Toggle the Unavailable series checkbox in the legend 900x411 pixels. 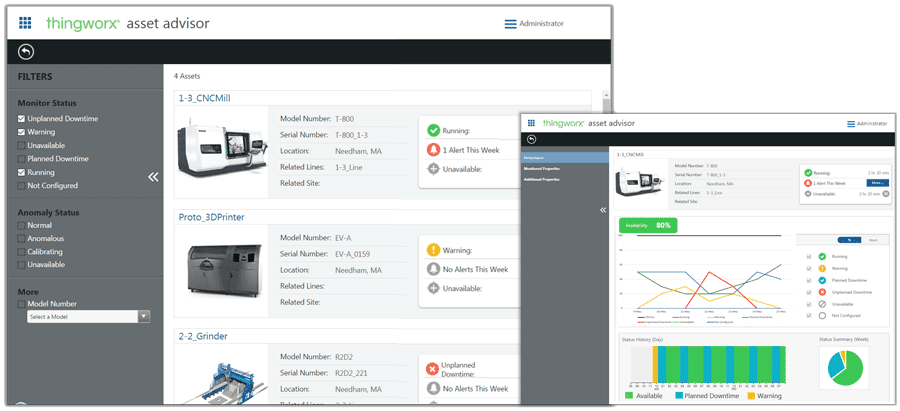pyautogui.click(x=809, y=304)
